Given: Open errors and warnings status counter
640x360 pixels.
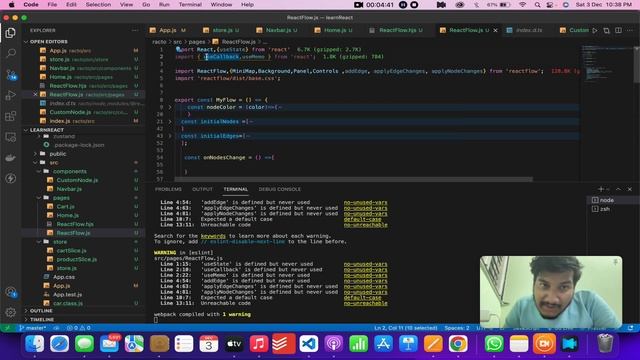Looking at the screenshot, I should click(x=79, y=328).
